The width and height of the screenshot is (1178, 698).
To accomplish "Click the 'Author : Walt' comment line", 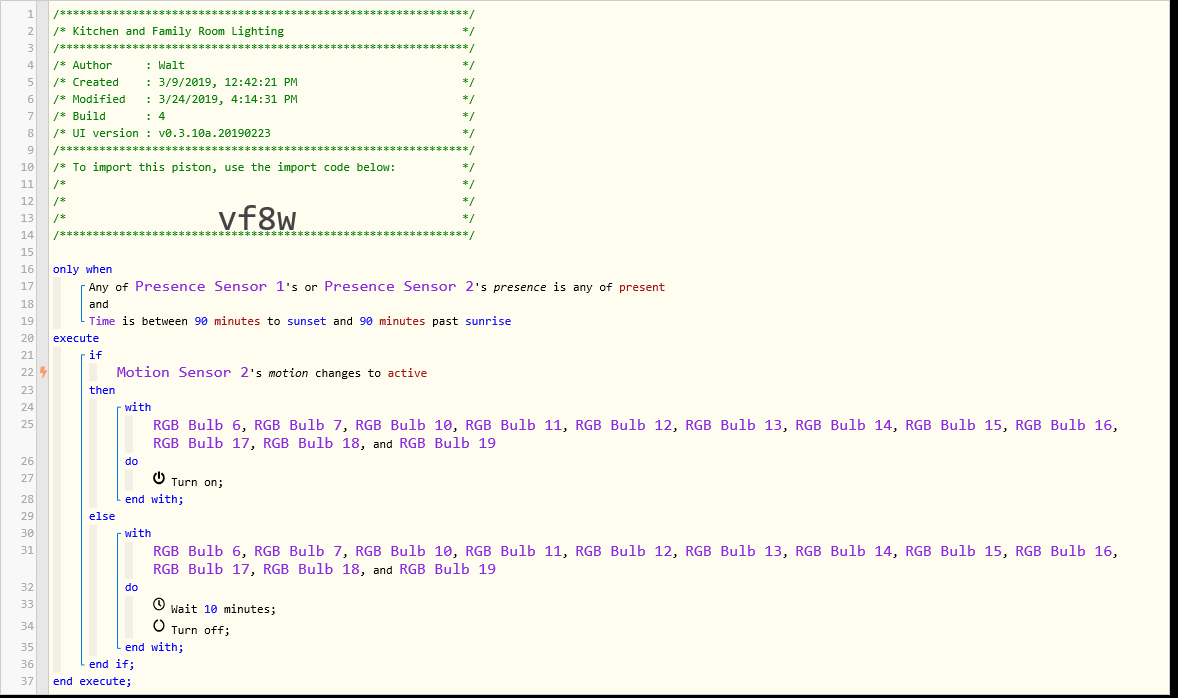I will [x=264, y=65].
